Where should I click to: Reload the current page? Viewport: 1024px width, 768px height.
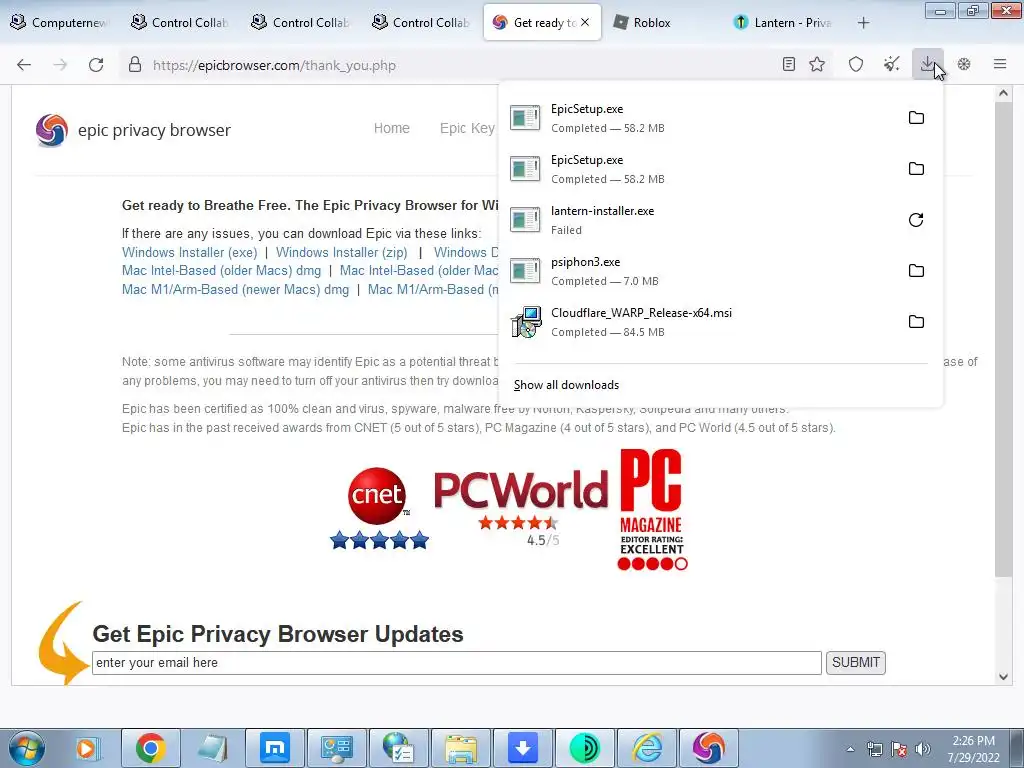tap(96, 65)
